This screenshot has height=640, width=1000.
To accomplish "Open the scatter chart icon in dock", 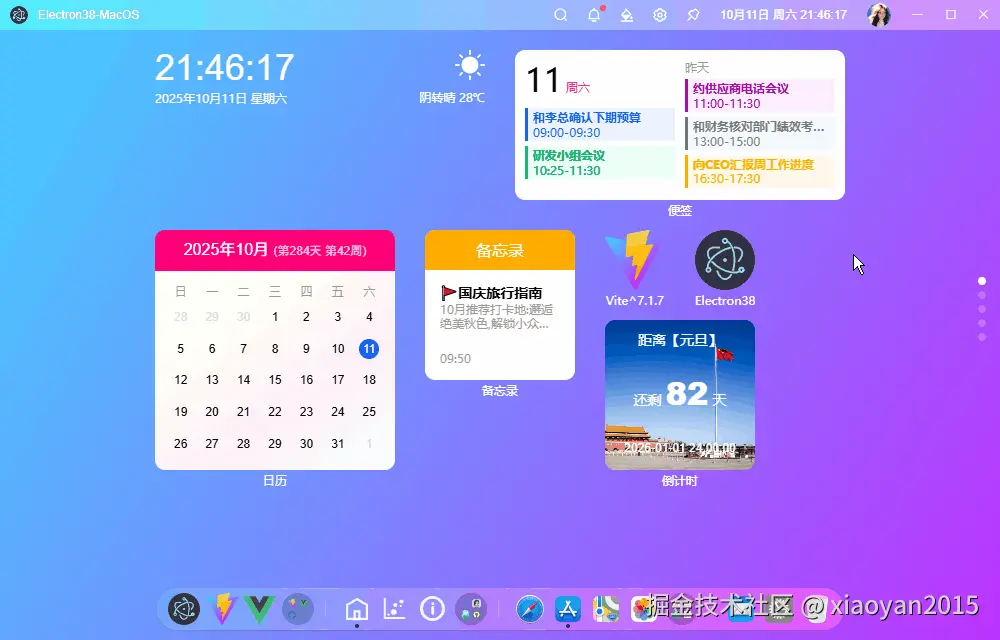I will pos(394,609).
